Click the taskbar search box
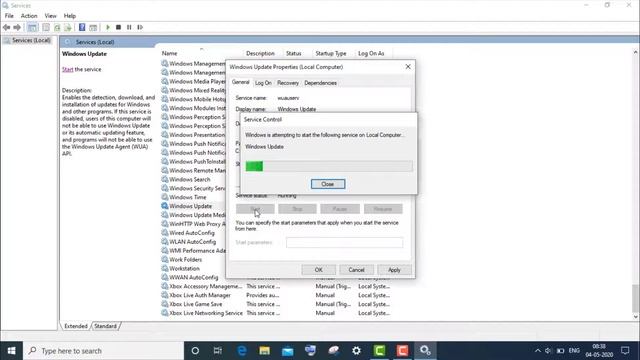 pos(104,351)
